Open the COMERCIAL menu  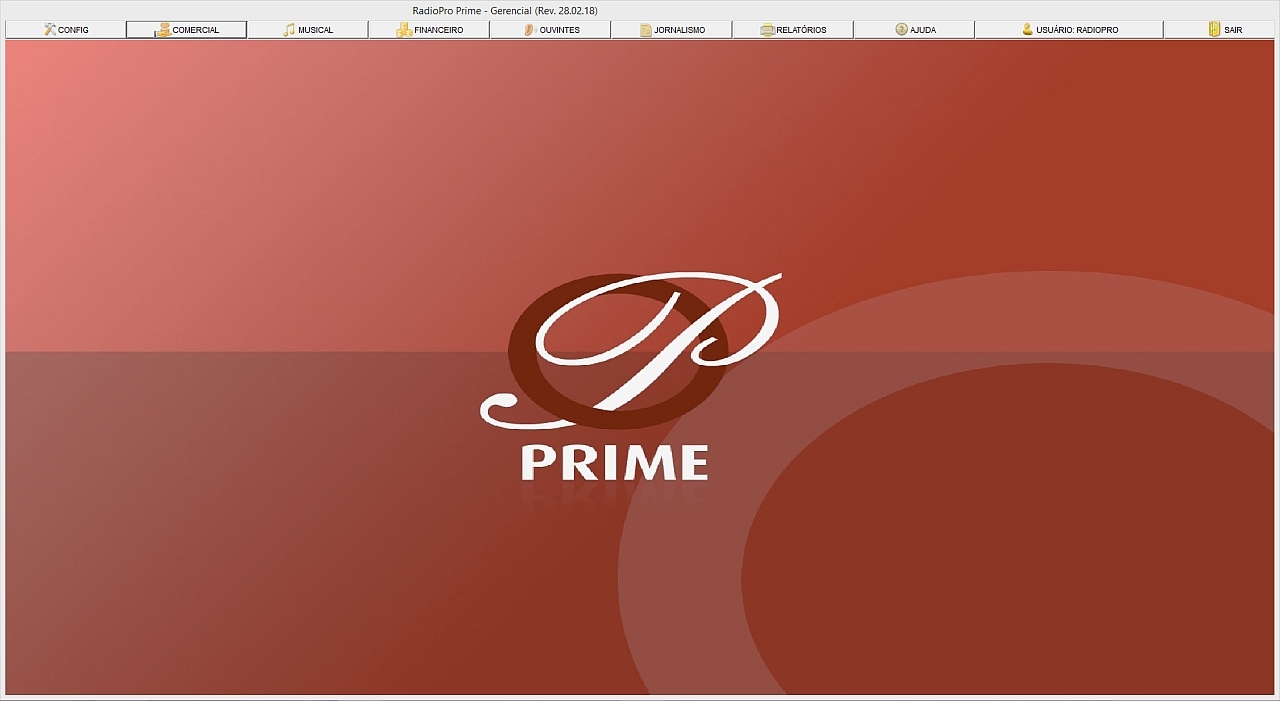[187, 30]
